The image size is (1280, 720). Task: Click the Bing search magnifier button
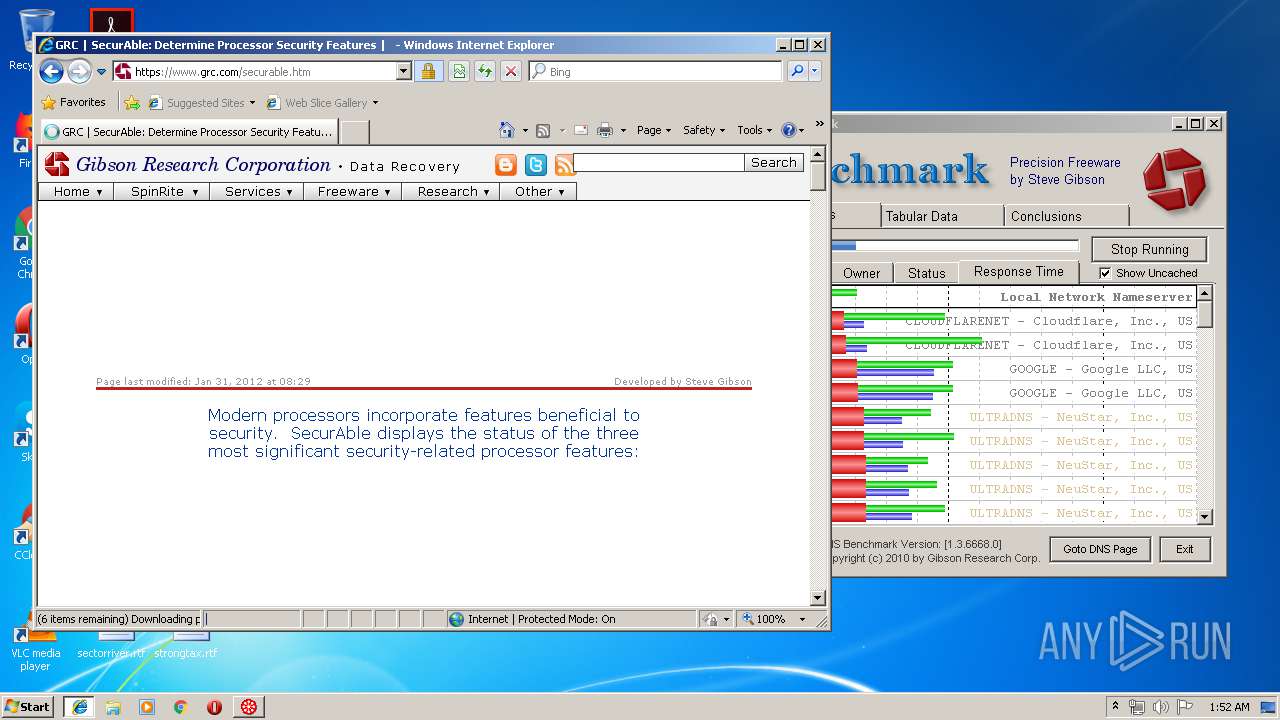pyautogui.click(x=797, y=71)
